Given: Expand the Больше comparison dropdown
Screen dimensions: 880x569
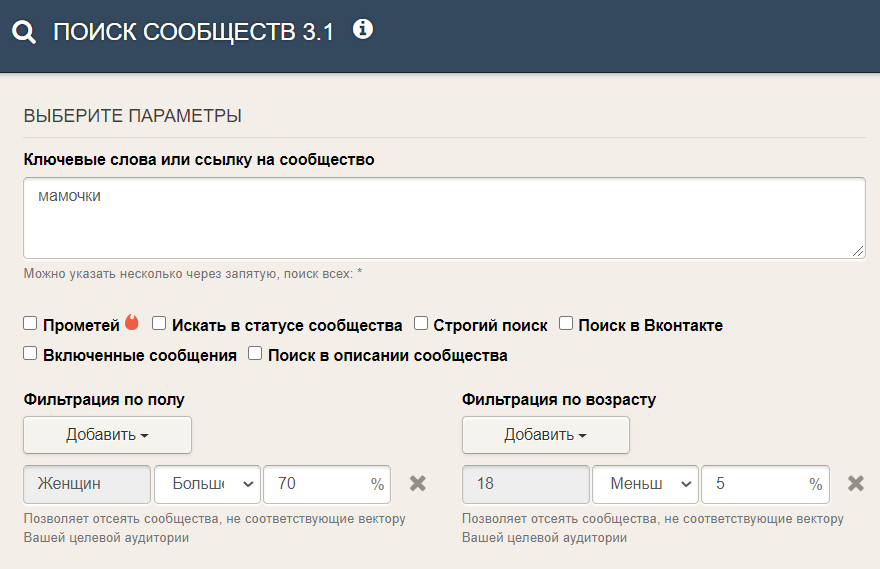Looking at the screenshot, I should 207,484.
